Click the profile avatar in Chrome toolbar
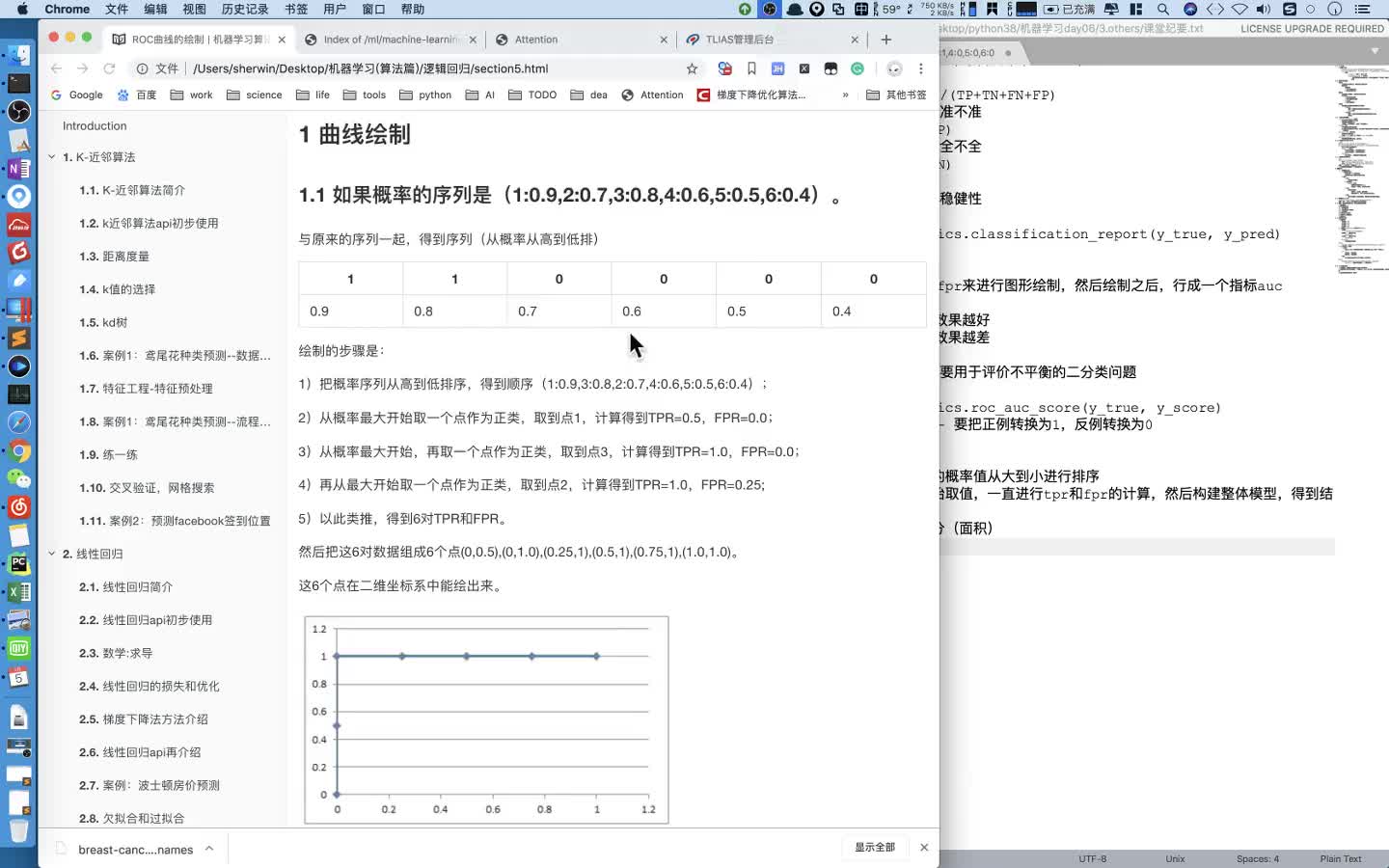The image size is (1389, 868). [x=894, y=68]
